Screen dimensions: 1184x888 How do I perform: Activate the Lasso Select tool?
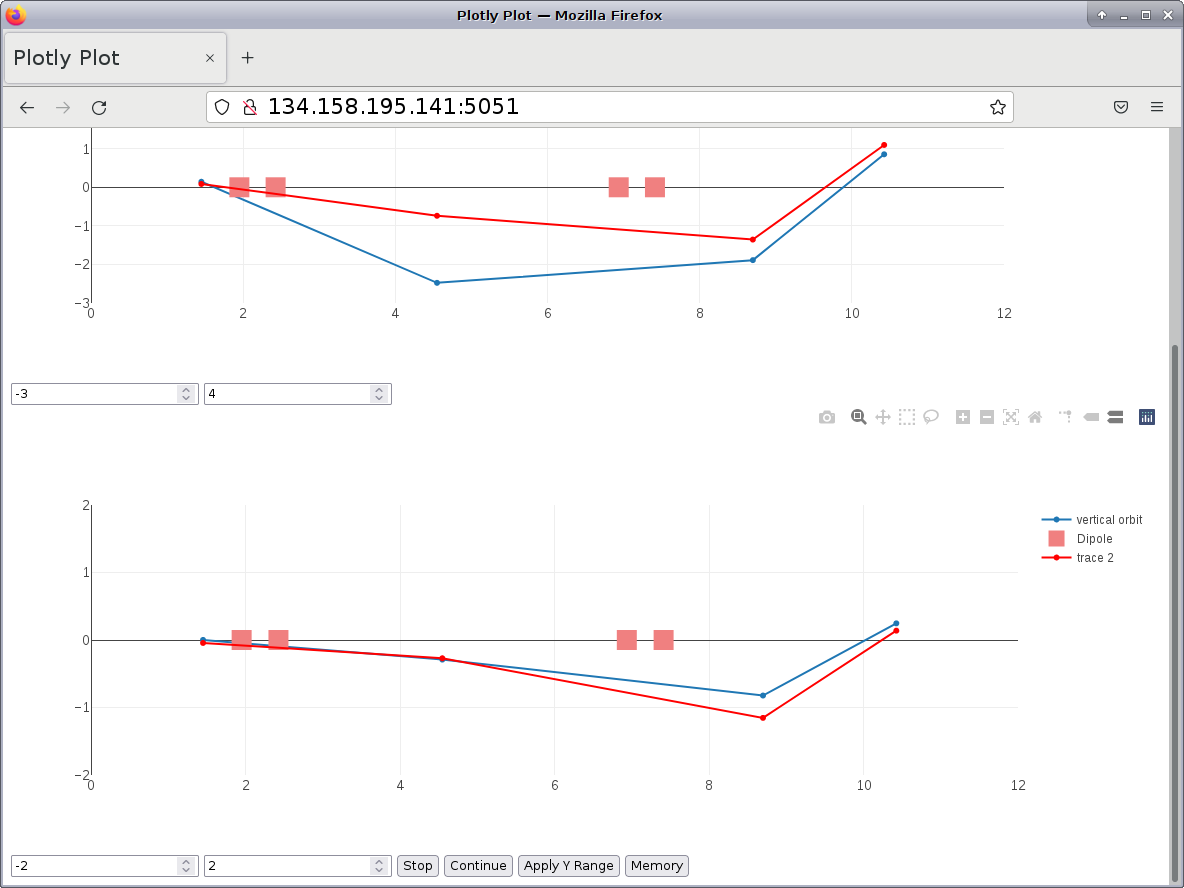(931, 417)
